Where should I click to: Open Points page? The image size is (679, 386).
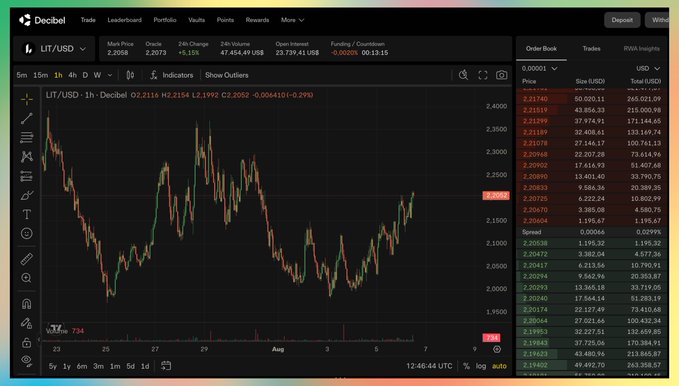tap(225, 20)
